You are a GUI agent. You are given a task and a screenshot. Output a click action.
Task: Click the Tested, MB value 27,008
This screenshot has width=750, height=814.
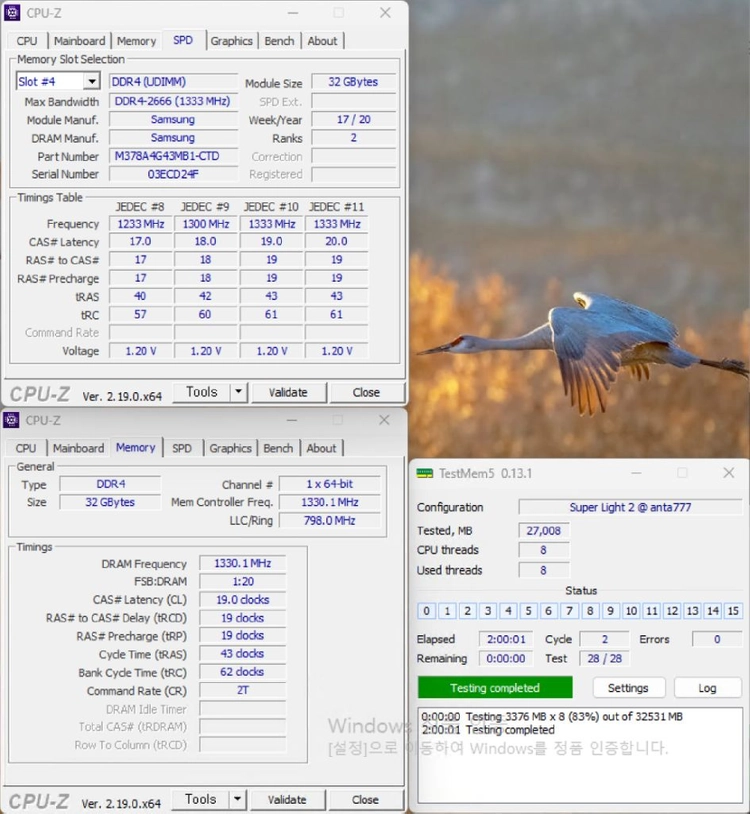click(543, 531)
